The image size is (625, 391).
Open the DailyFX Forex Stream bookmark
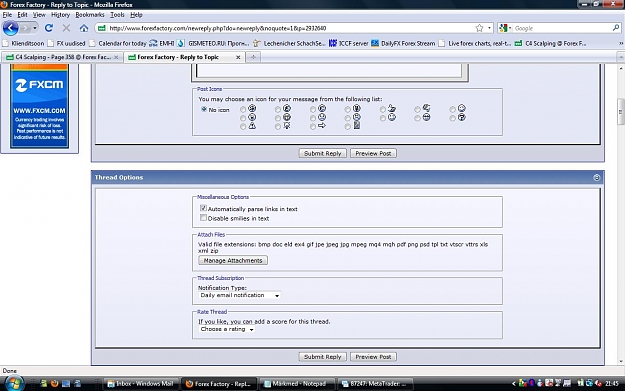tap(403, 43)
